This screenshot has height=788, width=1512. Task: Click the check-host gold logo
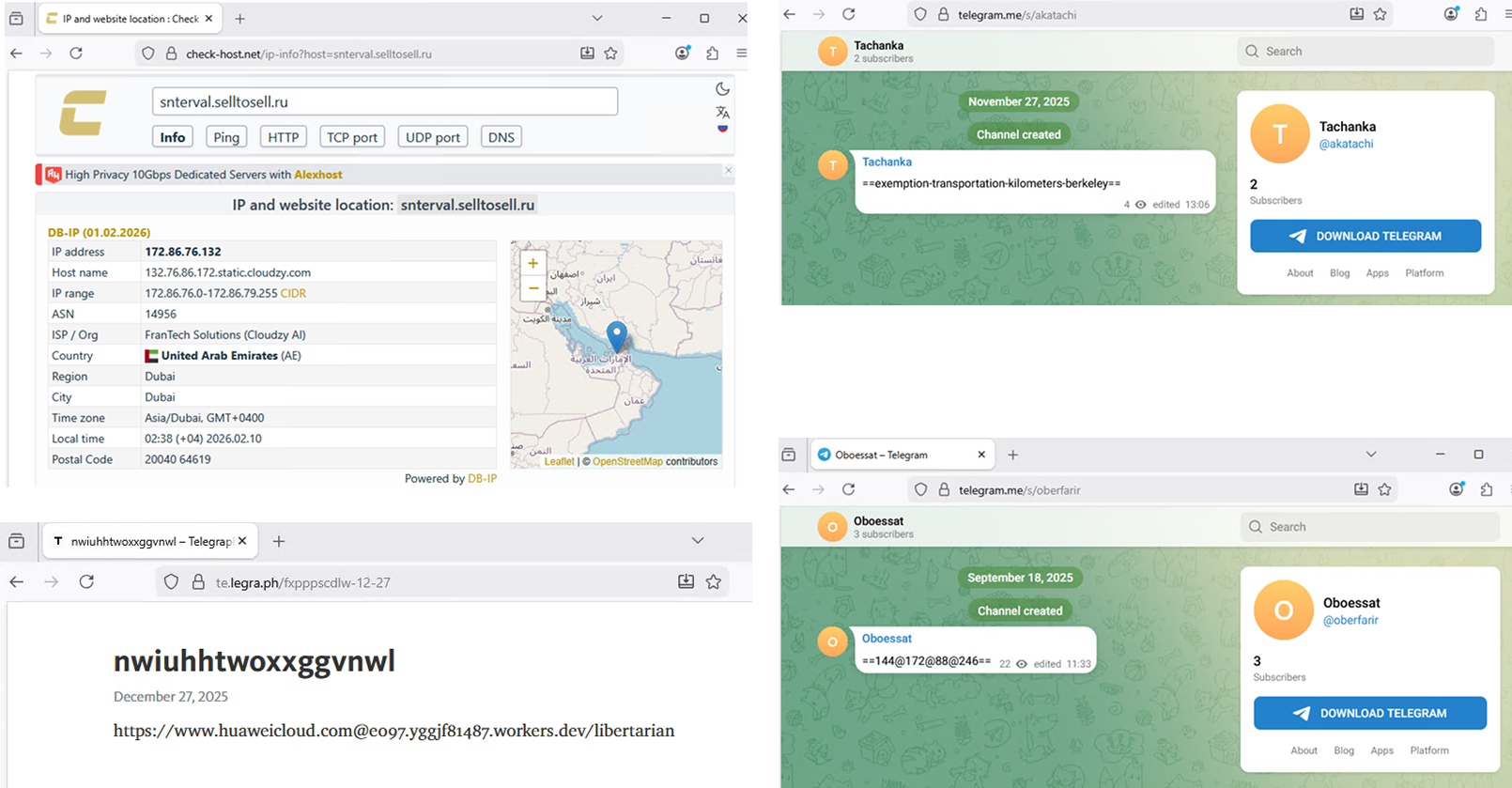coord(83,113)
